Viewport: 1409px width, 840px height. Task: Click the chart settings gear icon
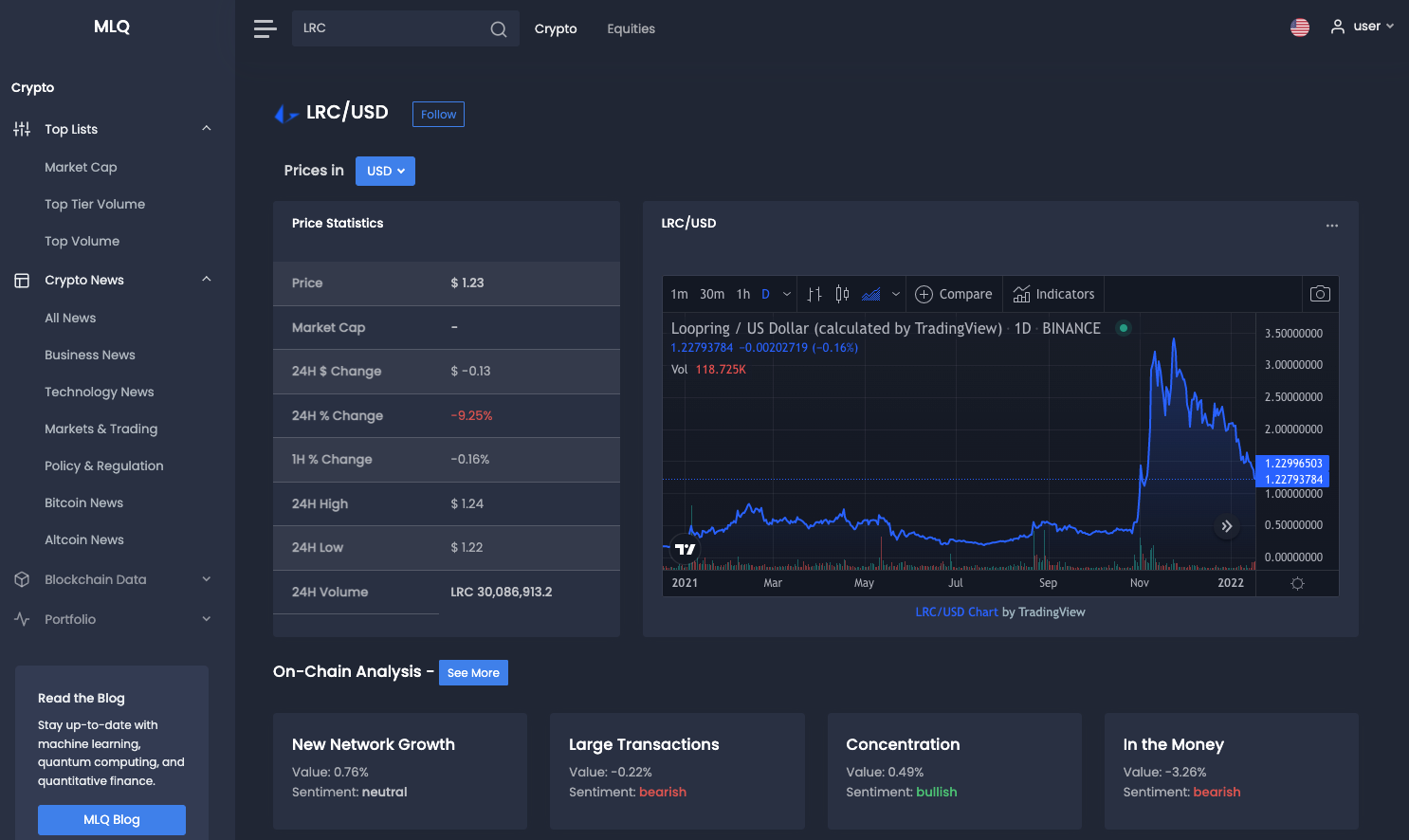1297,583
